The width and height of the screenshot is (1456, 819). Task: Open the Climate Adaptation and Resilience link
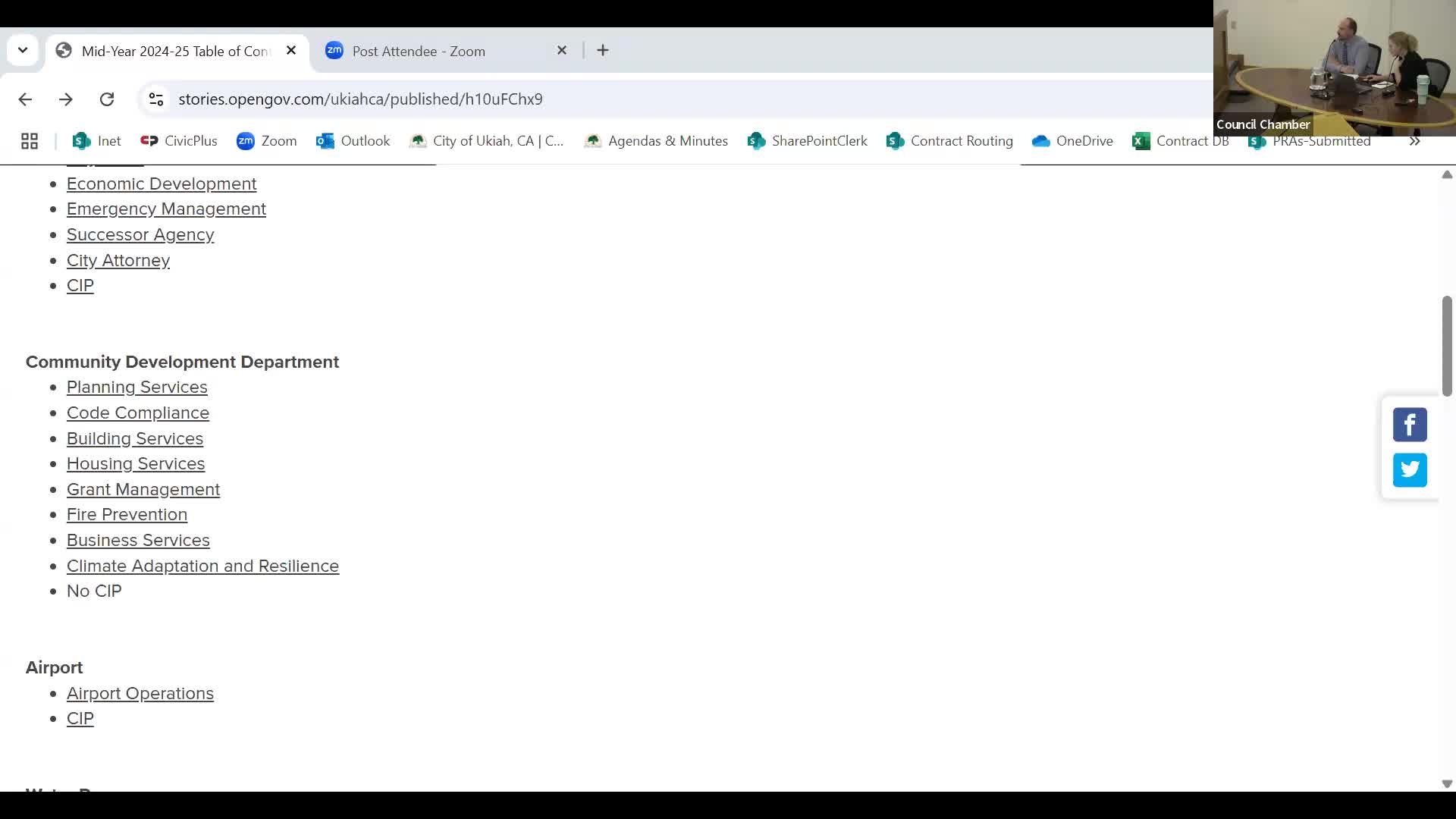click(x=202, y=566)
